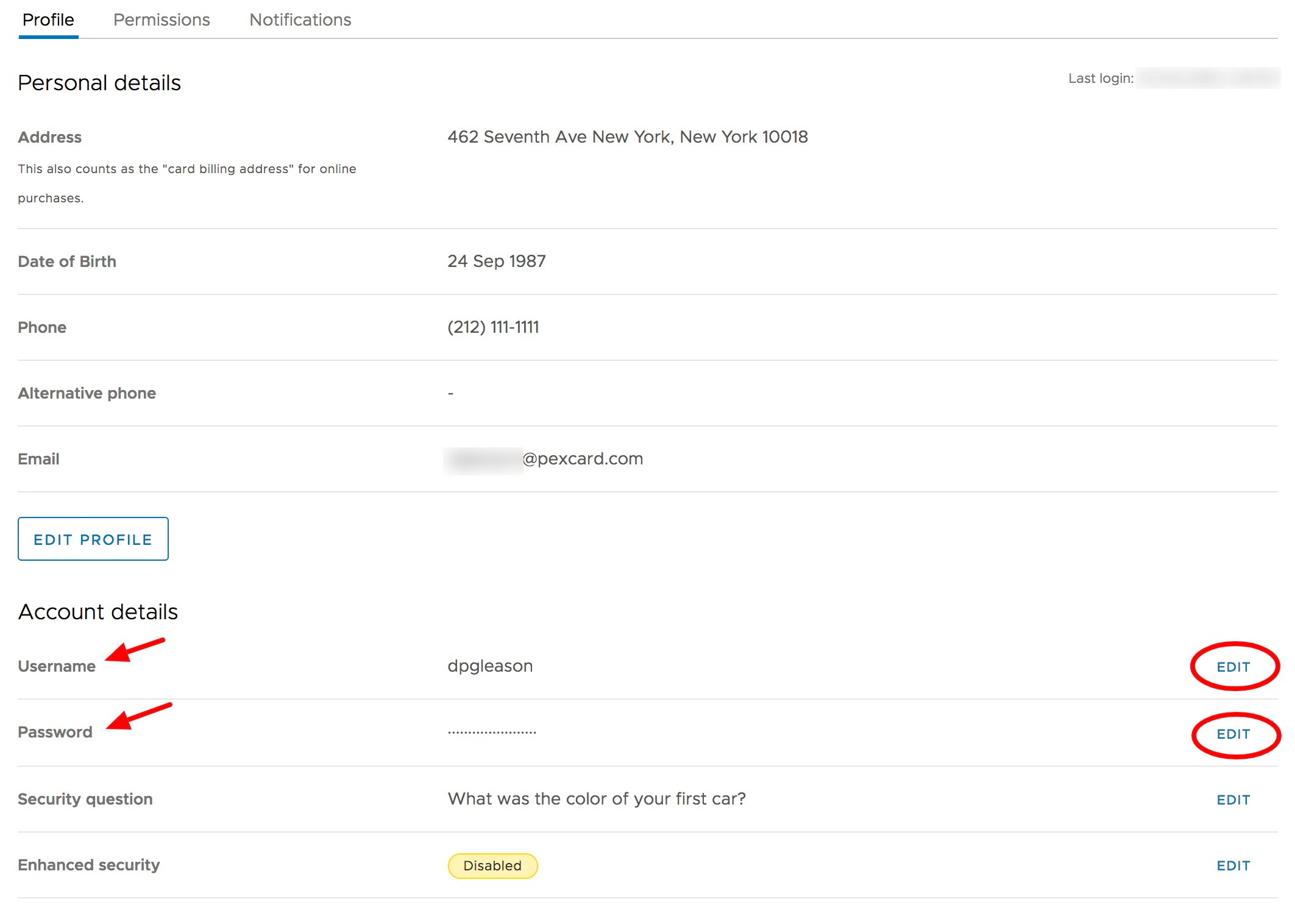Click the Disabled status badge
The width and height of the screenshot is (1295, 924).
coord(492,865)
